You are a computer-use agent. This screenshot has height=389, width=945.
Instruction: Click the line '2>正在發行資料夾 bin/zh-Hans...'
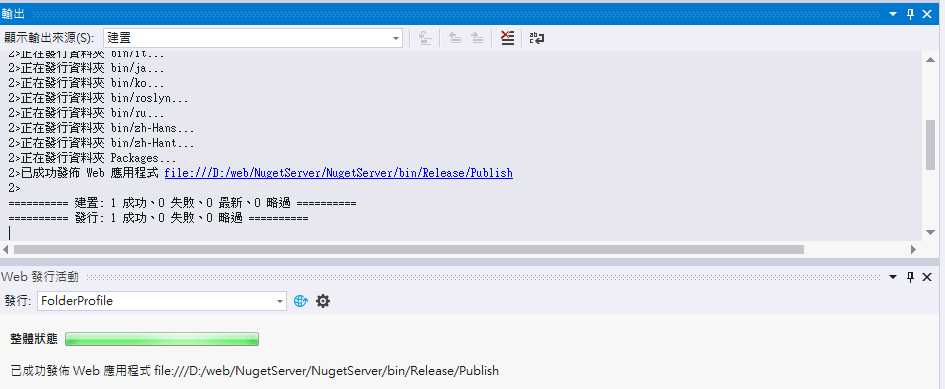[x=102, y=128]
